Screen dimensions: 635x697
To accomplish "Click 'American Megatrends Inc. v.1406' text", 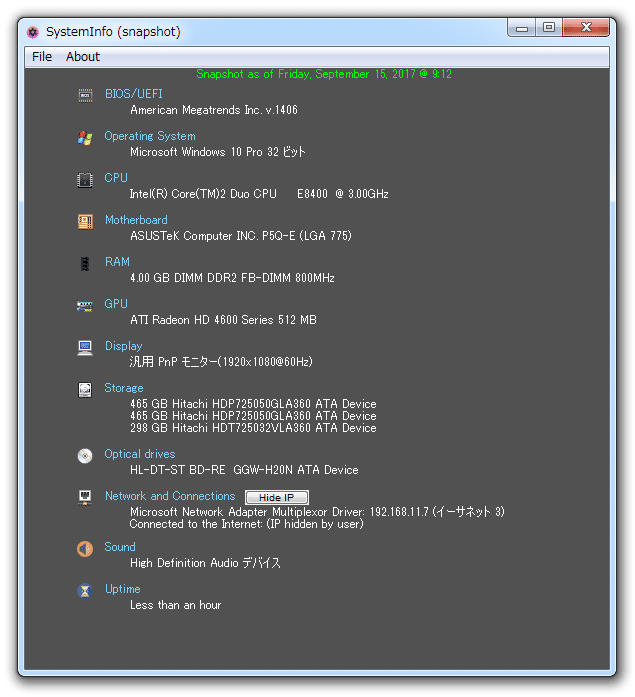I will click(214, 110).
